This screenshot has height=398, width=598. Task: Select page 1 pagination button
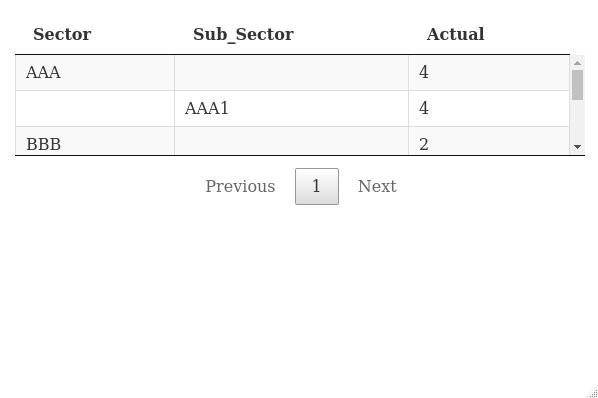(317, 186)
